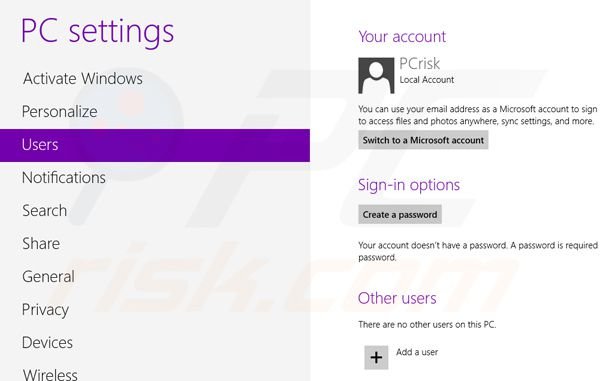Click 'There are no other users' text
Viewport: 600px width, 381px height.
point(427,325)
